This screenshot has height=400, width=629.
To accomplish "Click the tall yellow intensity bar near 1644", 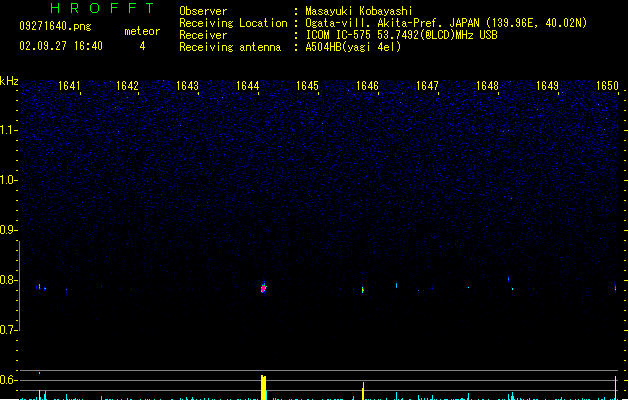I will pyautogui.click(x=264, y=387).
